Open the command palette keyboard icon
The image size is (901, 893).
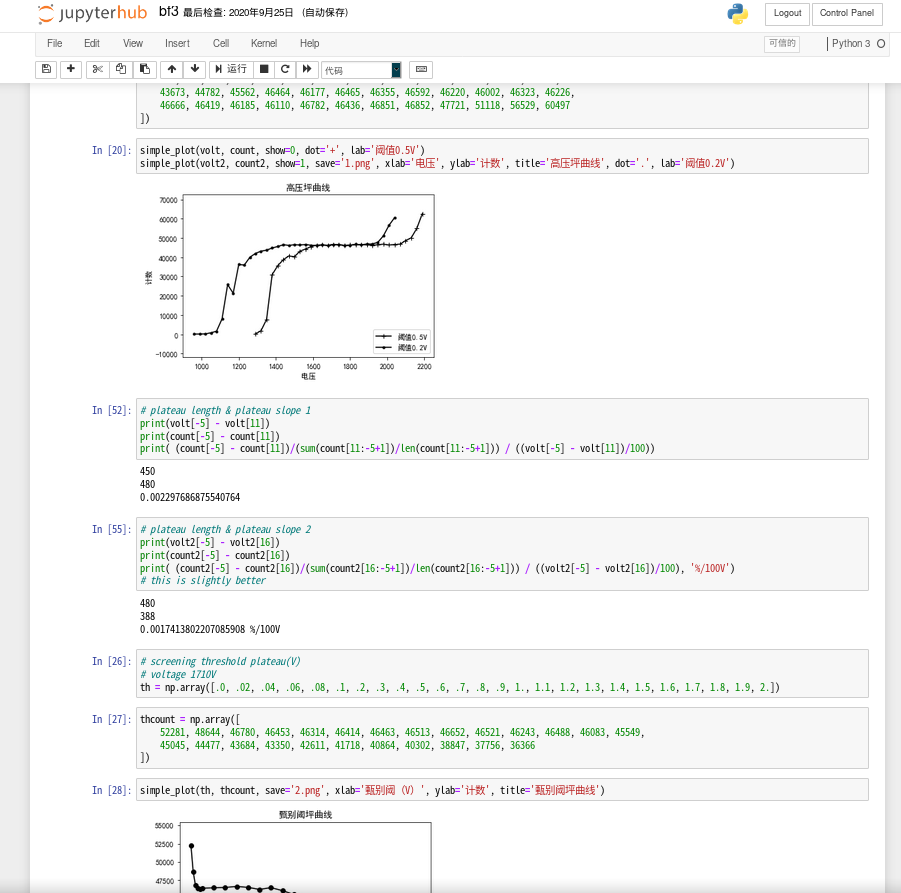coord(421,69)
